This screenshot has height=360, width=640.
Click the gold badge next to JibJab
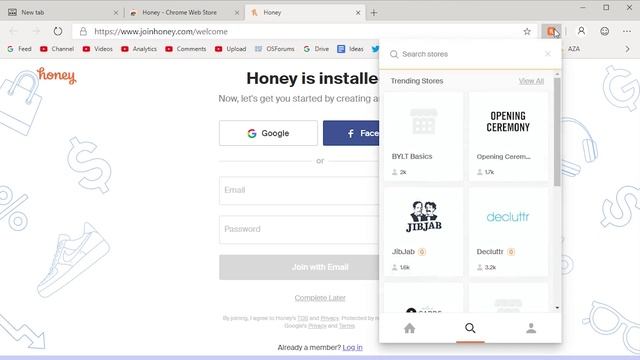click(x=422, y=252)
